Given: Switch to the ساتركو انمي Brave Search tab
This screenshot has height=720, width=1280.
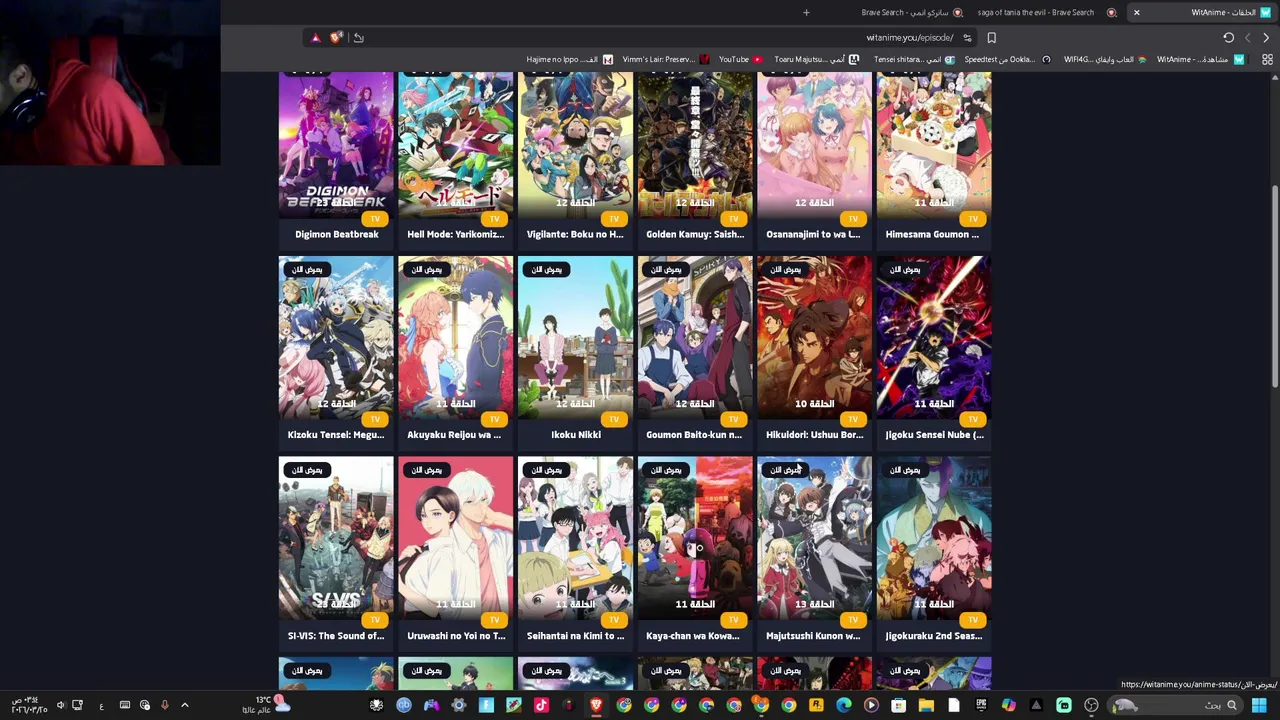Looking at the screenshot, I should [912, 13].
